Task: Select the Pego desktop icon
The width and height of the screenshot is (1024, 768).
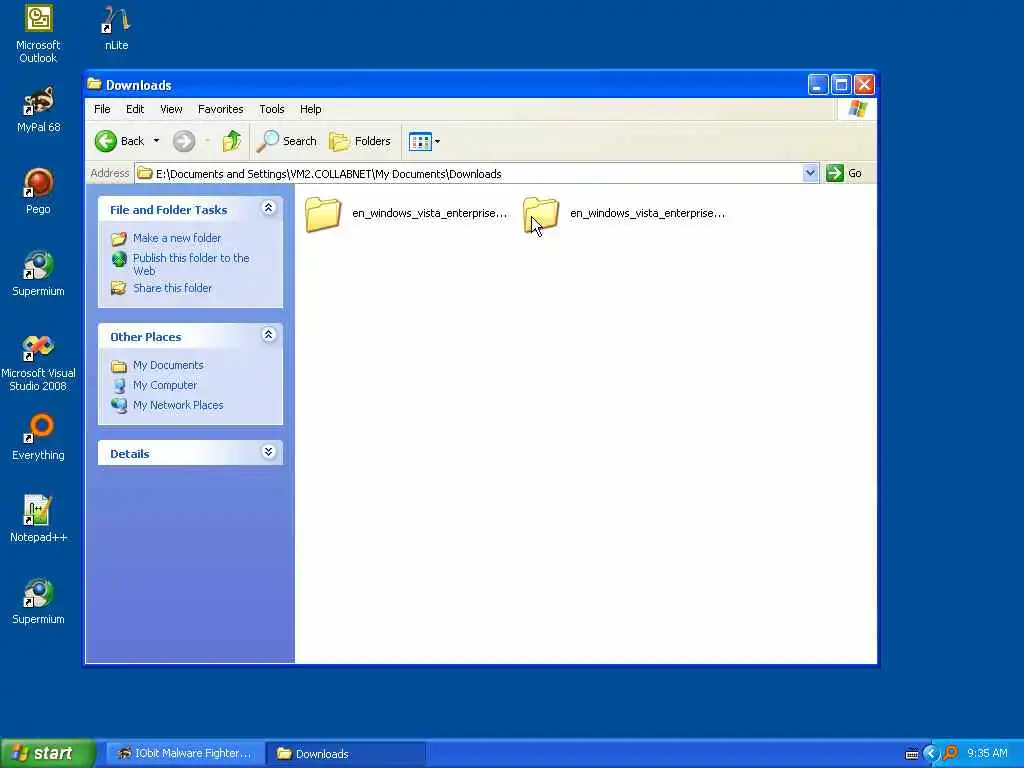Action: (39, 191)
